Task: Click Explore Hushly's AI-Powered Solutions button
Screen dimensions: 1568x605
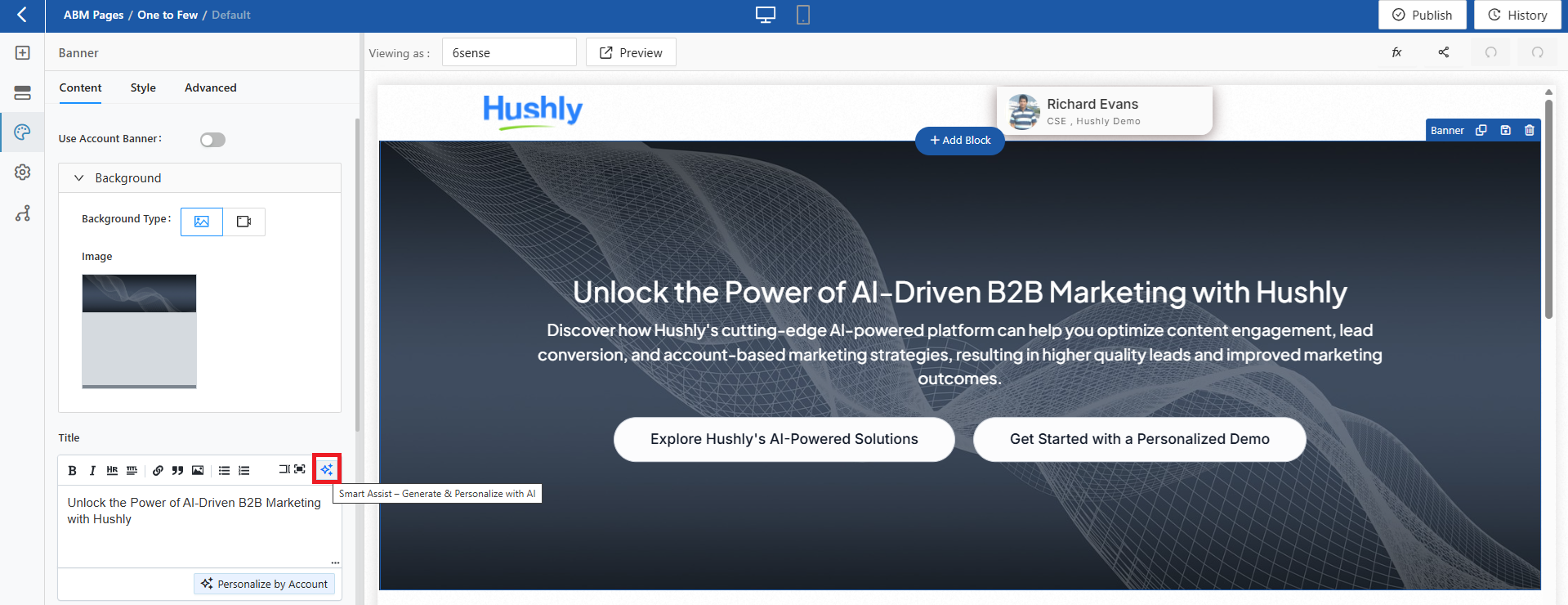Action: point(784,439)
